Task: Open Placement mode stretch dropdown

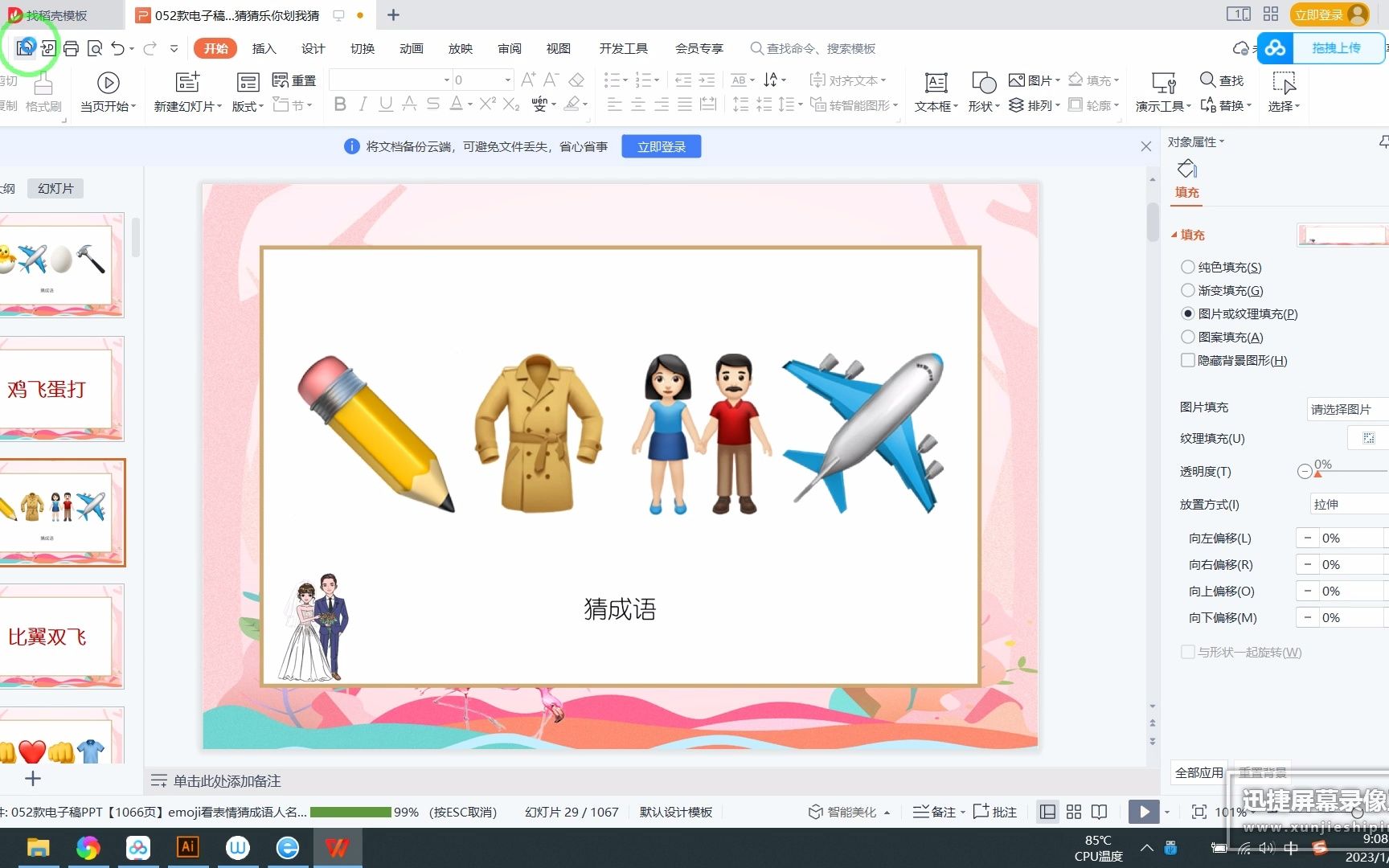Action: pyautogui.click(x=1349, y=504)
